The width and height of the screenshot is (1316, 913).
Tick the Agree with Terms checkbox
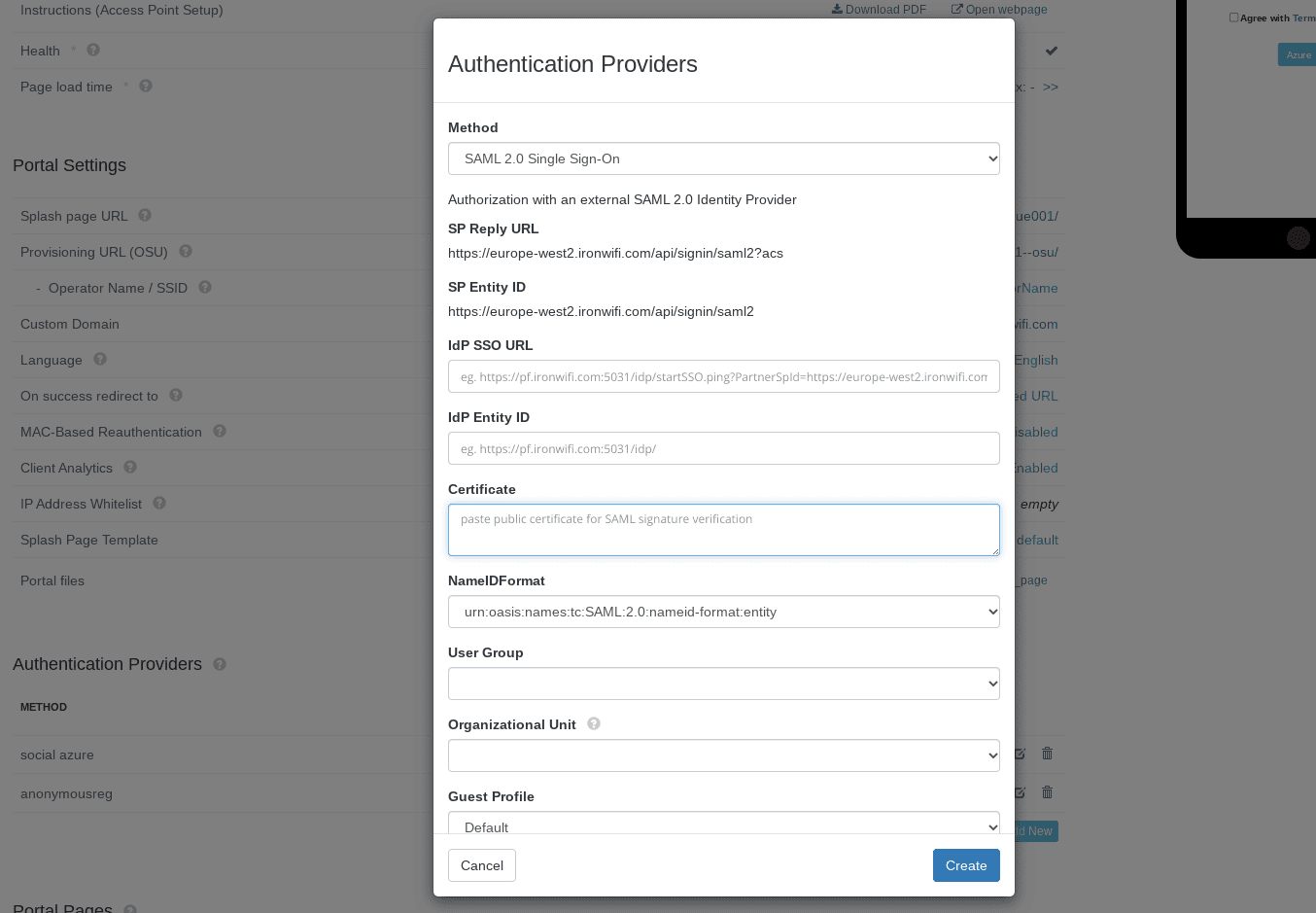(x=1234, y=18)
